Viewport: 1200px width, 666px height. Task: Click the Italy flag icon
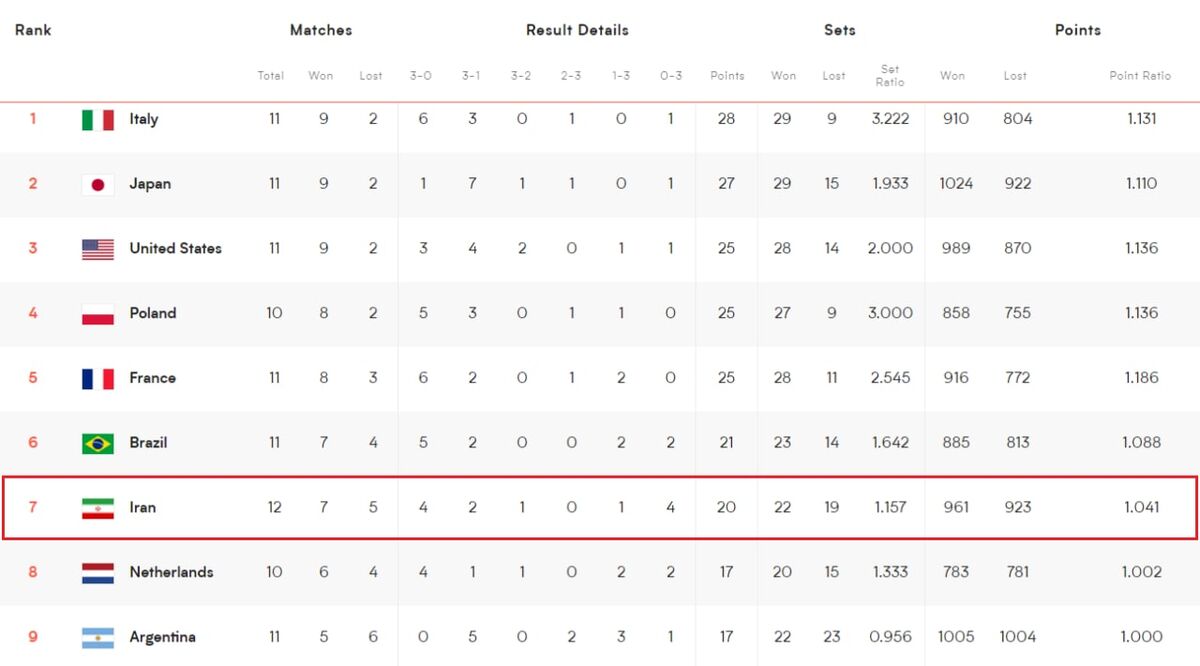97,120
